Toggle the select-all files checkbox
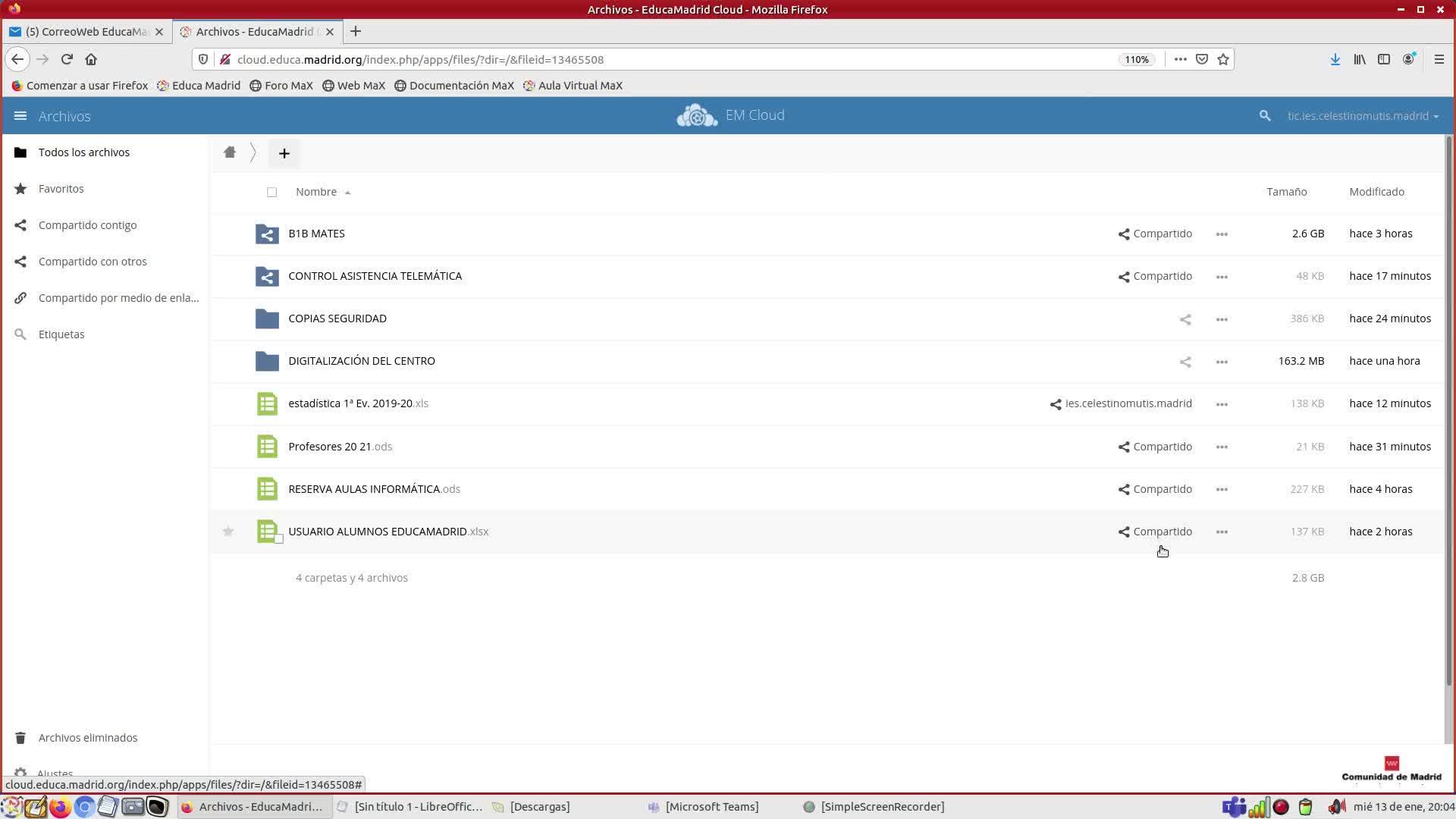Screen dimensions: 1456x819 (x=271, y=193)
